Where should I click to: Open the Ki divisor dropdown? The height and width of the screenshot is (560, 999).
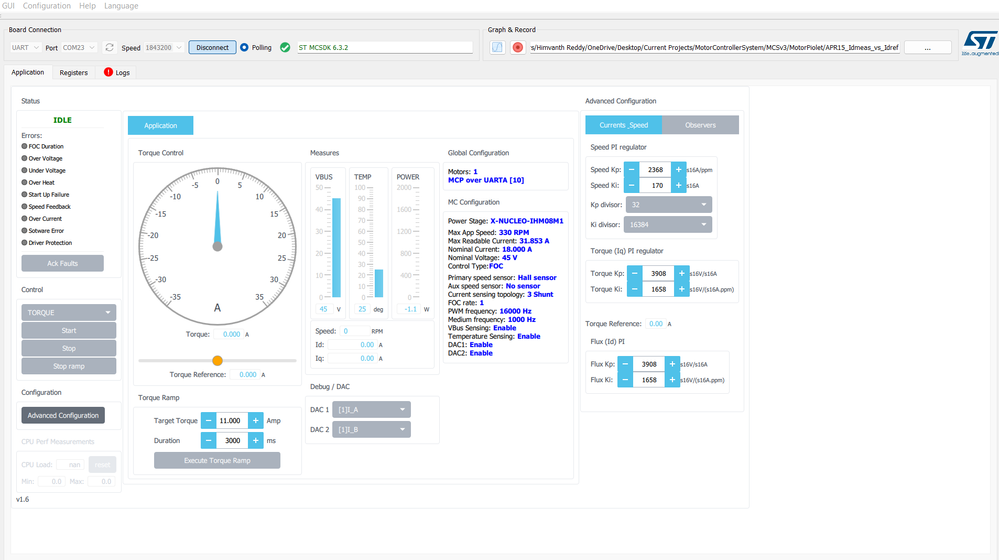pos(668,224)
